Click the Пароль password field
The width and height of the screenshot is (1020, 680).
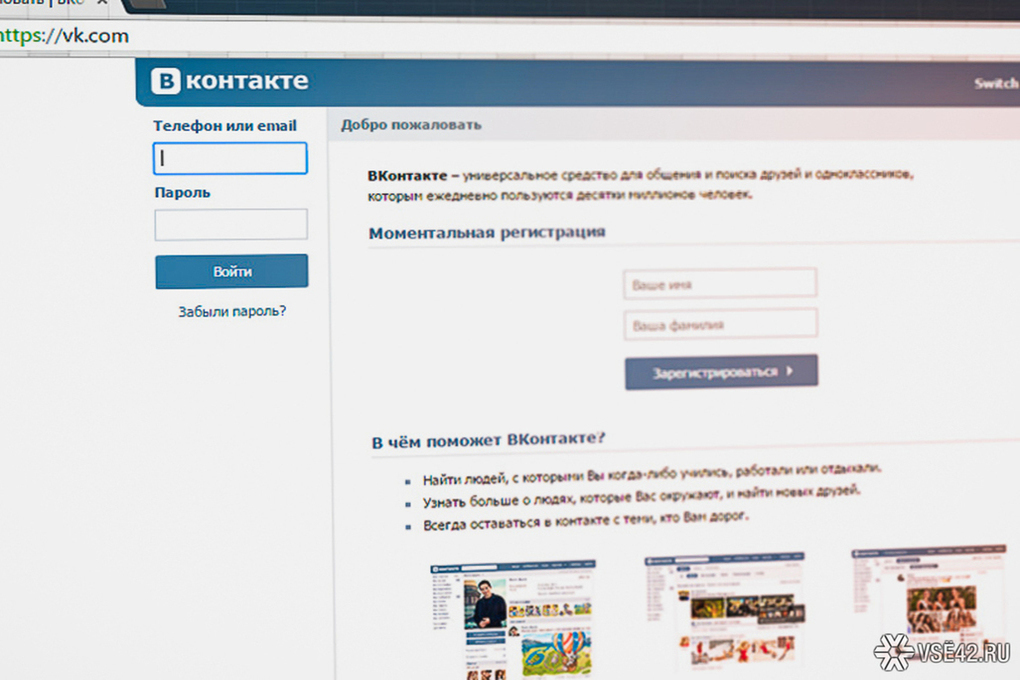pyautogui.click(x=231, y=224)
